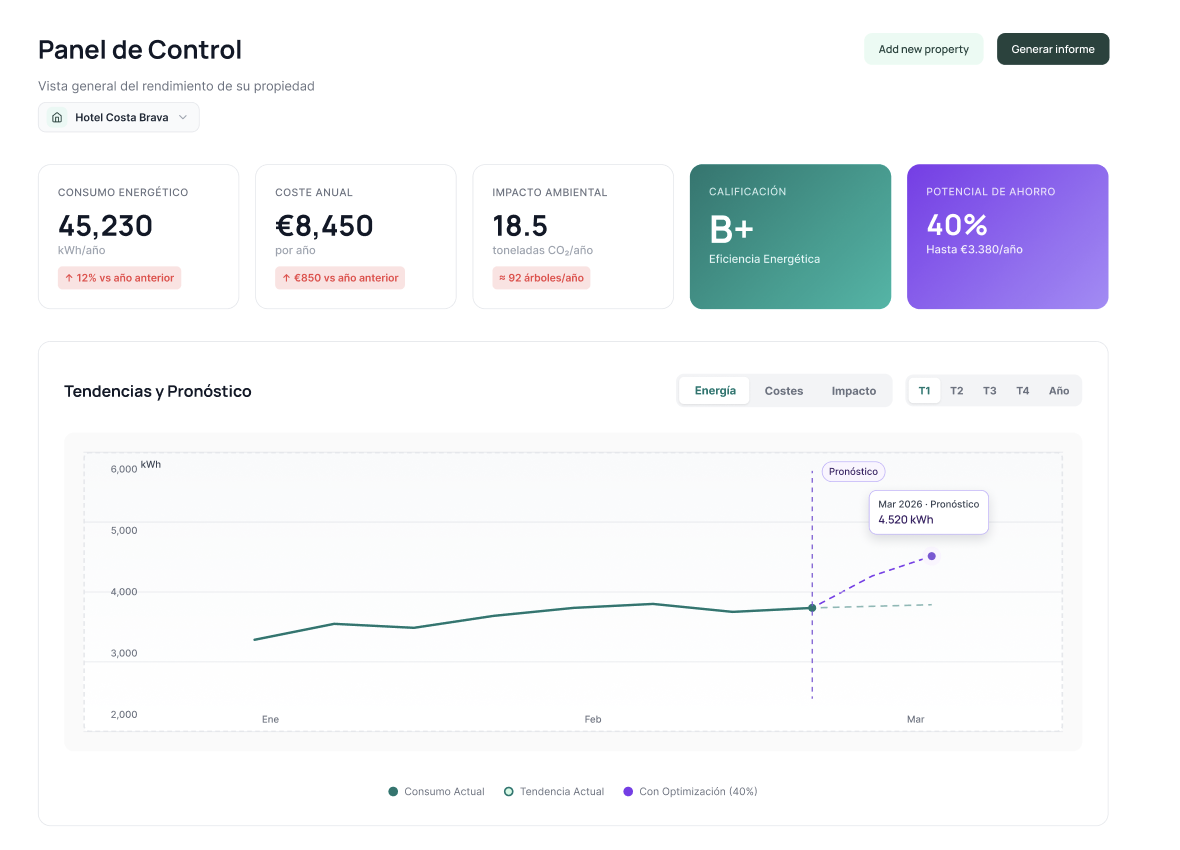This screenshot has width=1180, height=850.
Task: Open the Hotel Costa Brava property selector
Action: pos(119,117)
